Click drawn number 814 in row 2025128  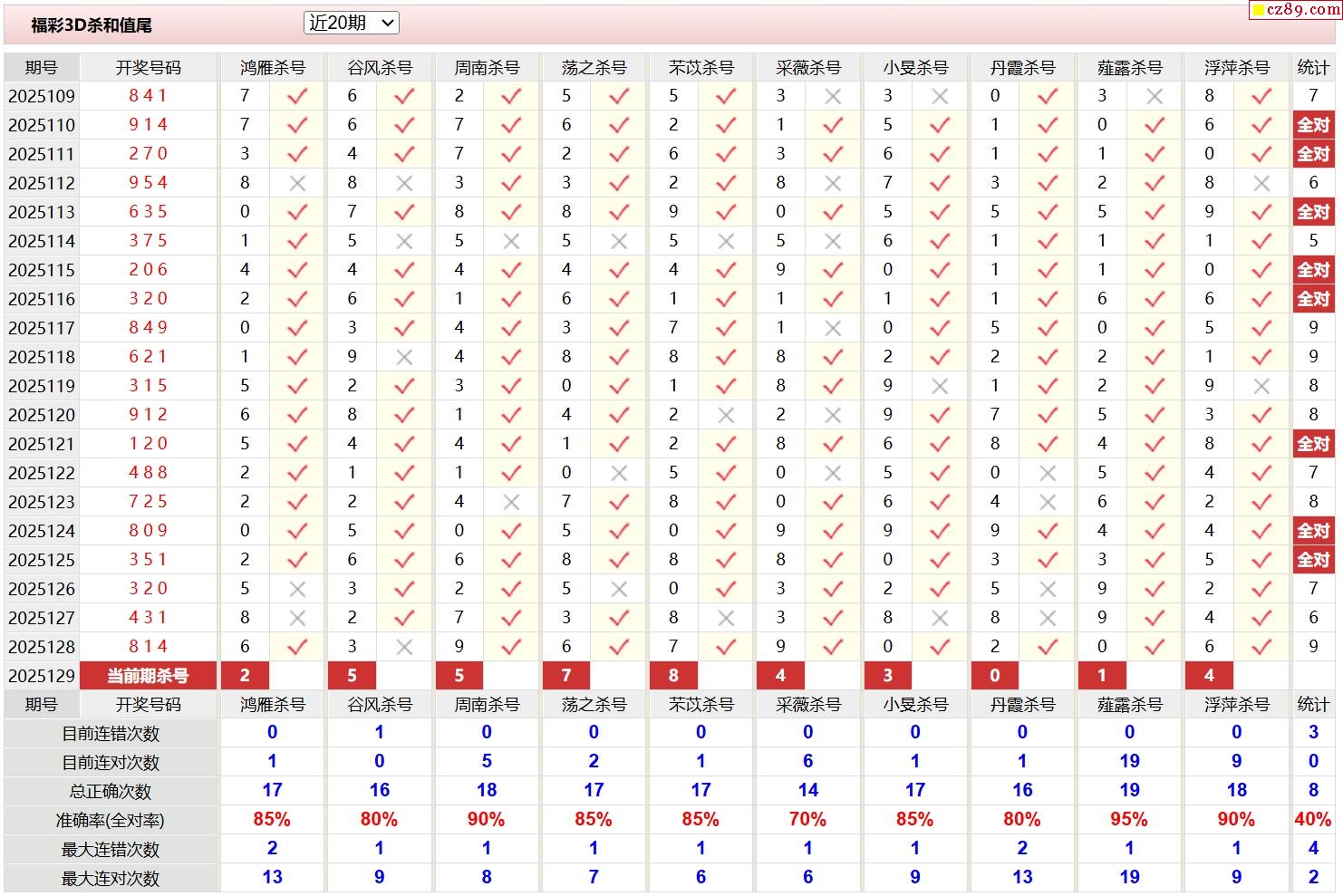[149, 647]
